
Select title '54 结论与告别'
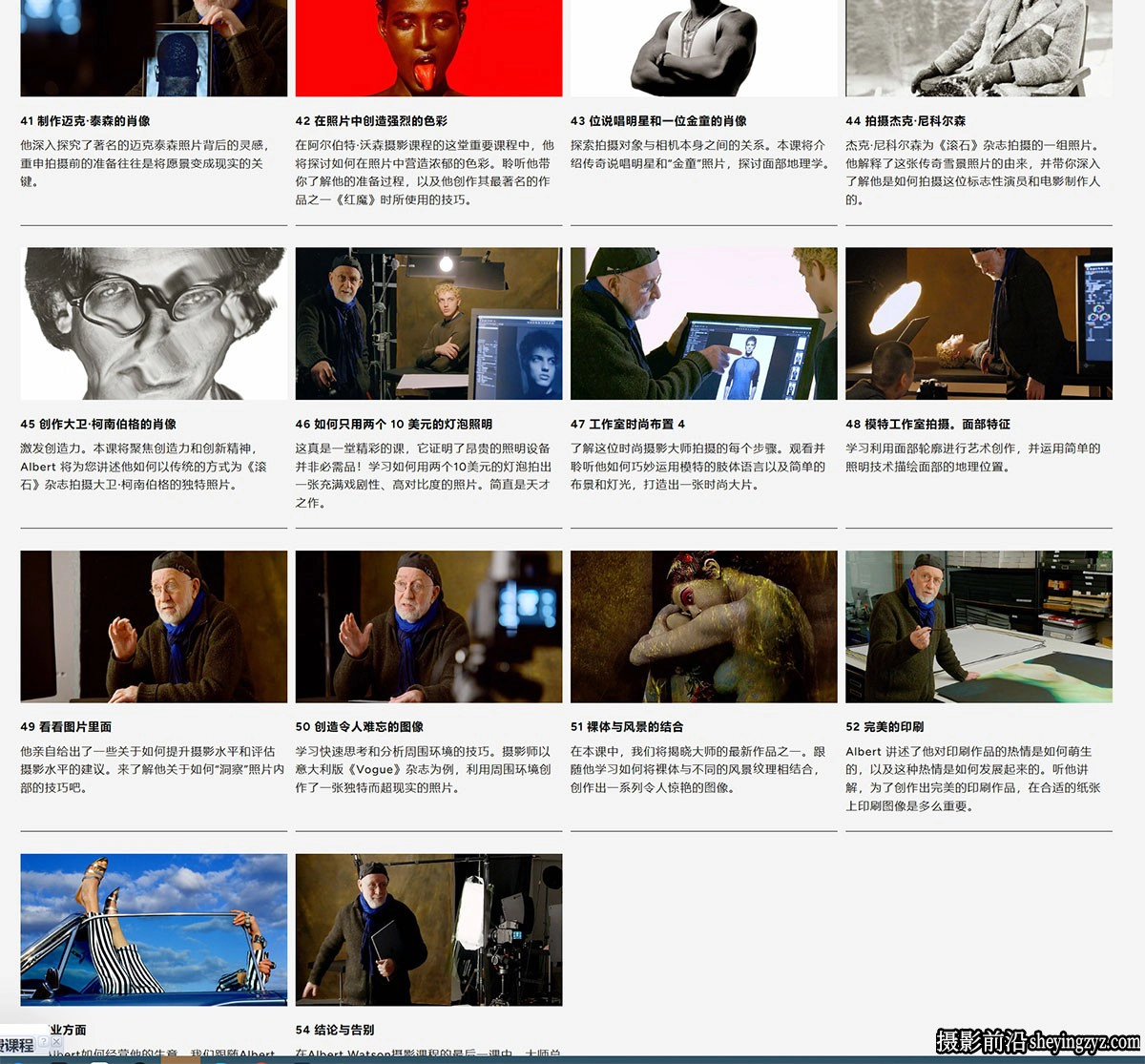pos(335,1030)
